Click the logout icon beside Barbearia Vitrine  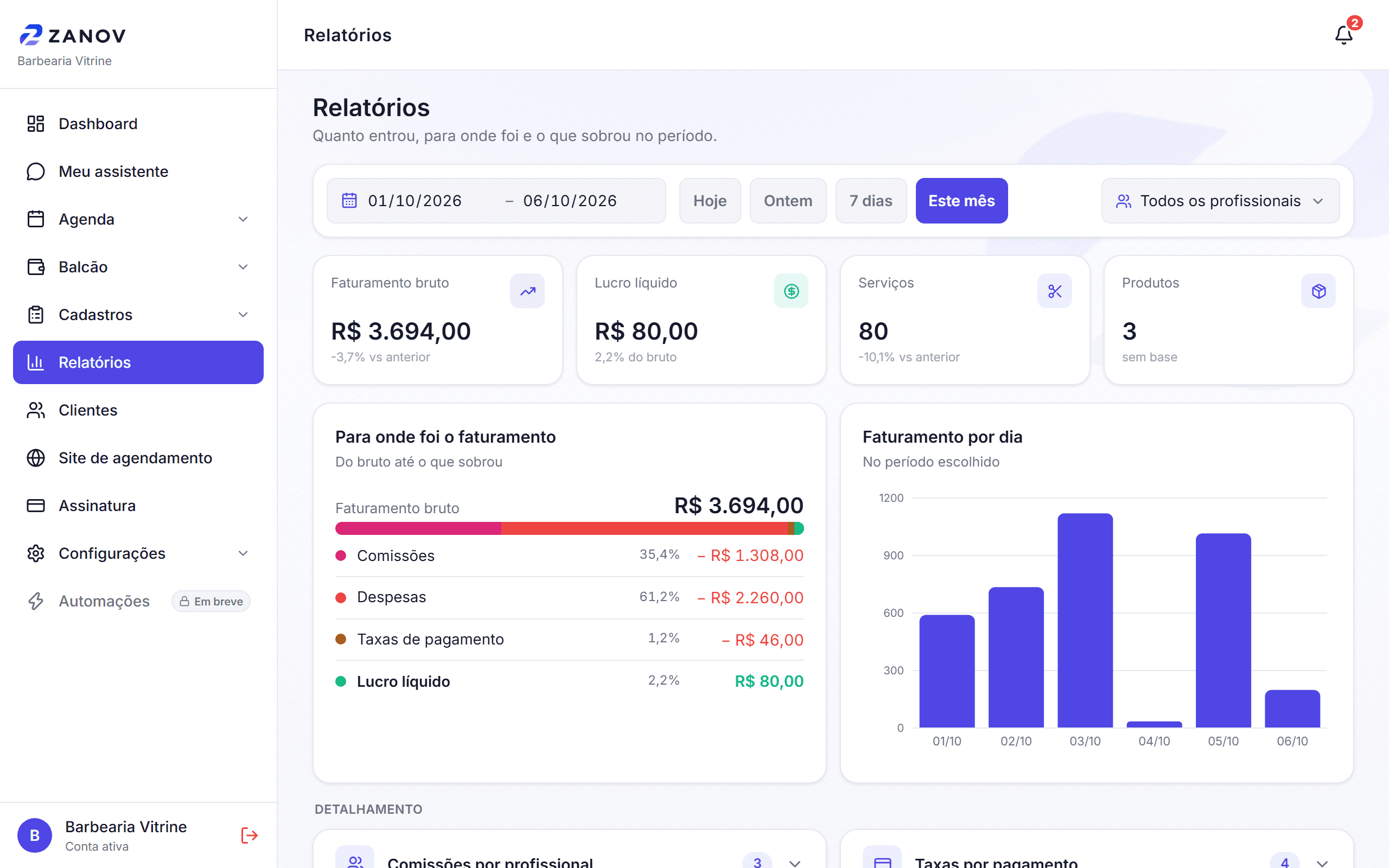tap(249, 835)
